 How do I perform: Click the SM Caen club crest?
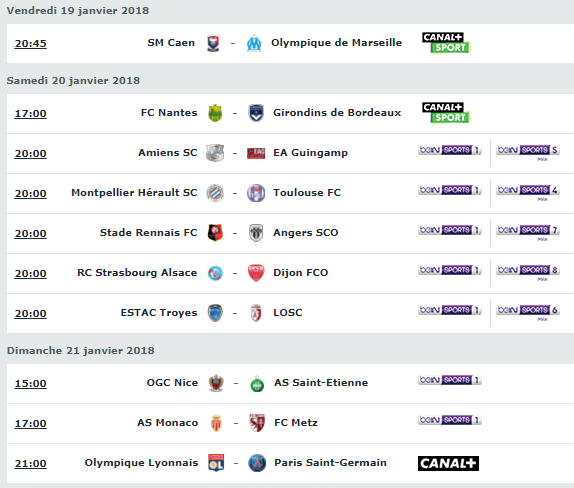coord(213,43)
